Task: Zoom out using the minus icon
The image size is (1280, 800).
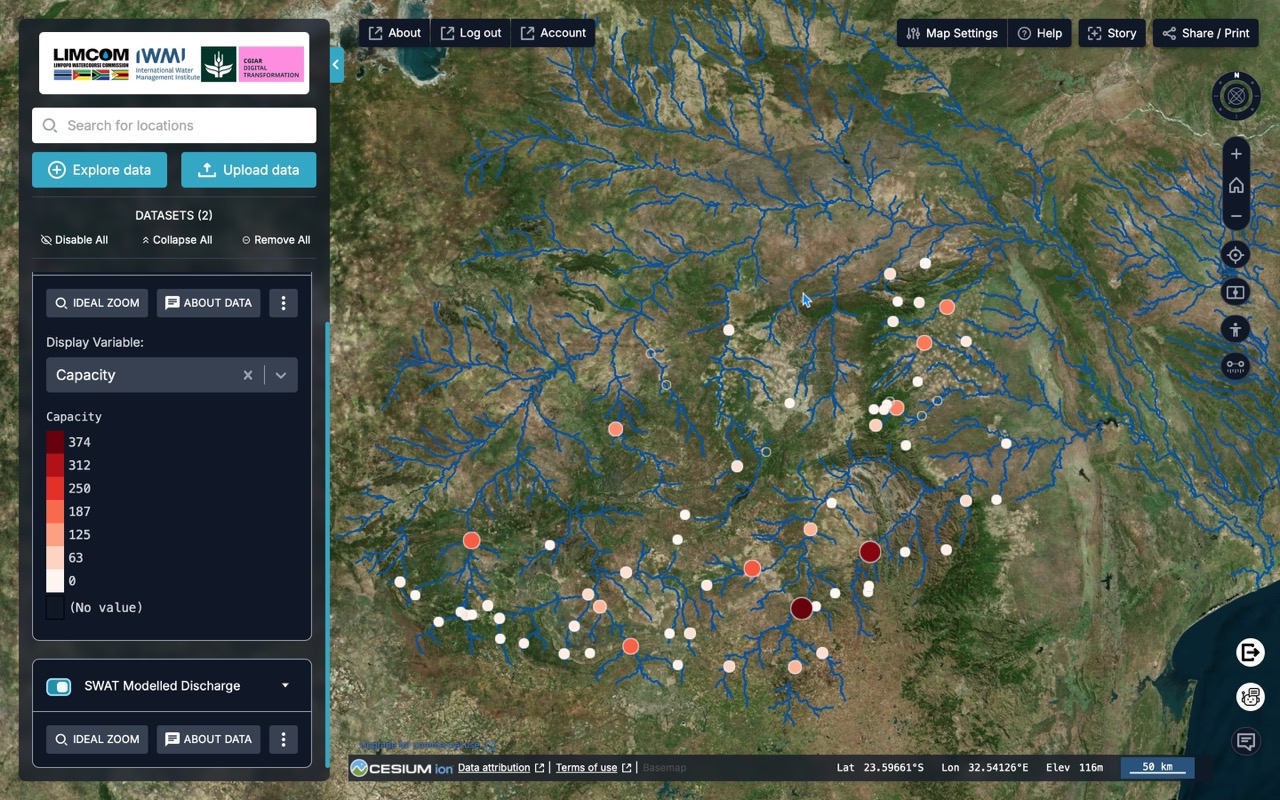Action: 1236,216
